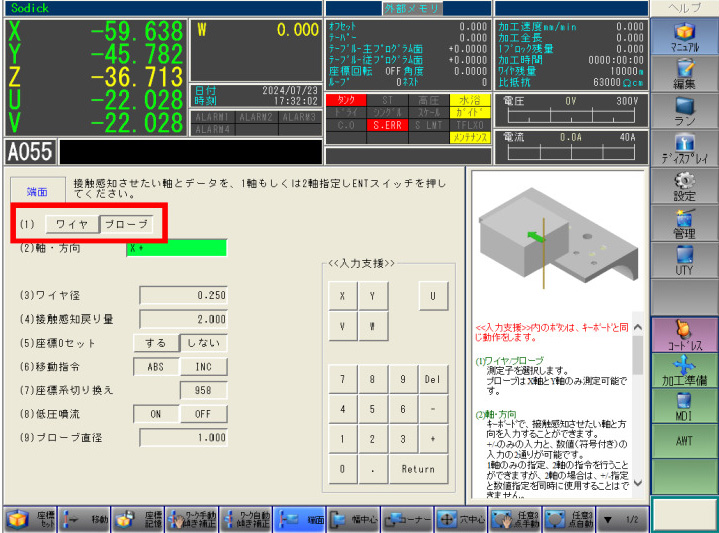Open the MDI icon
This screenshot has width=719, height=533.
(684, 406)
